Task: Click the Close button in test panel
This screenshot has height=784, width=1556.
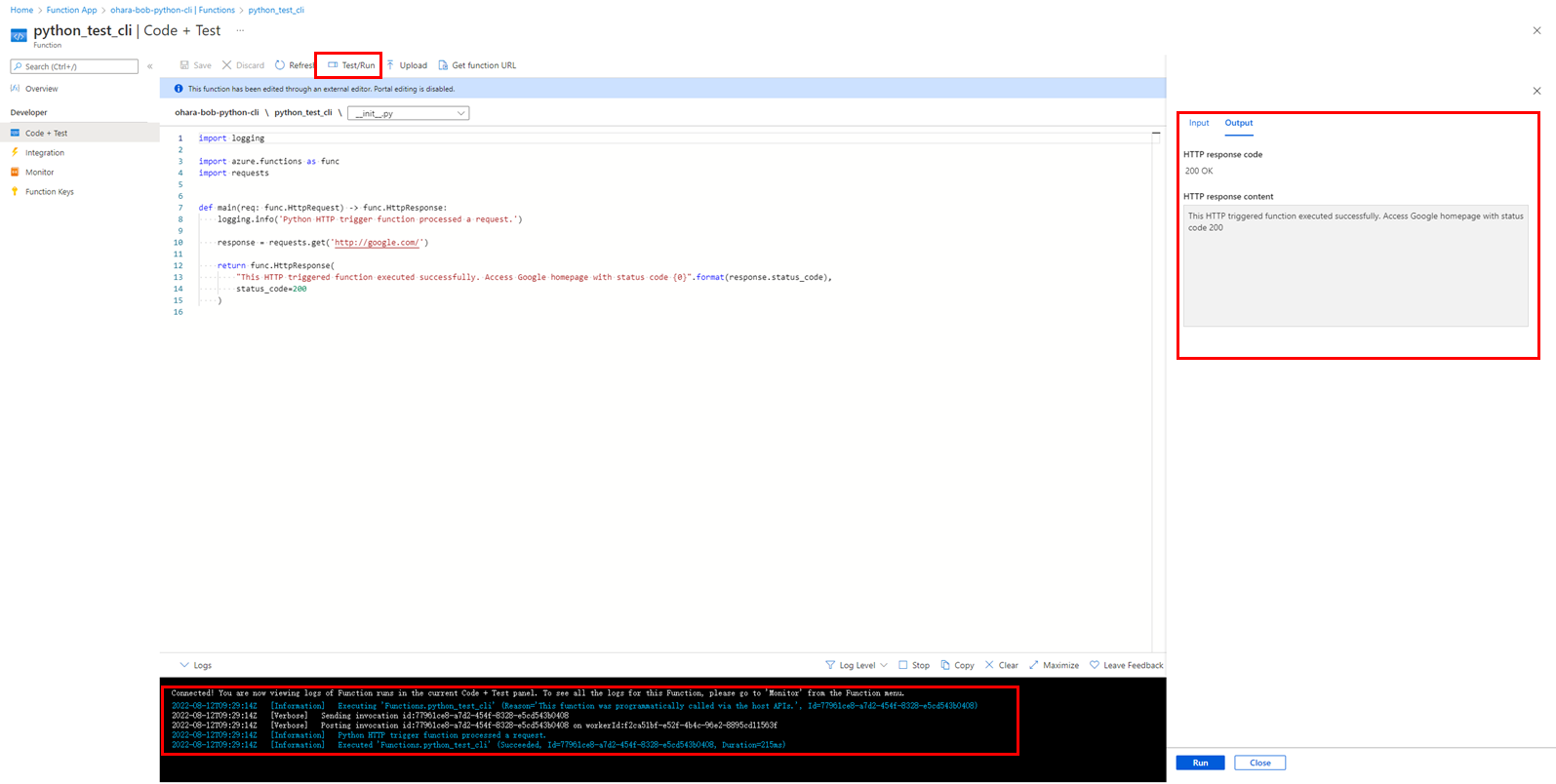Action: (1259, 763)
